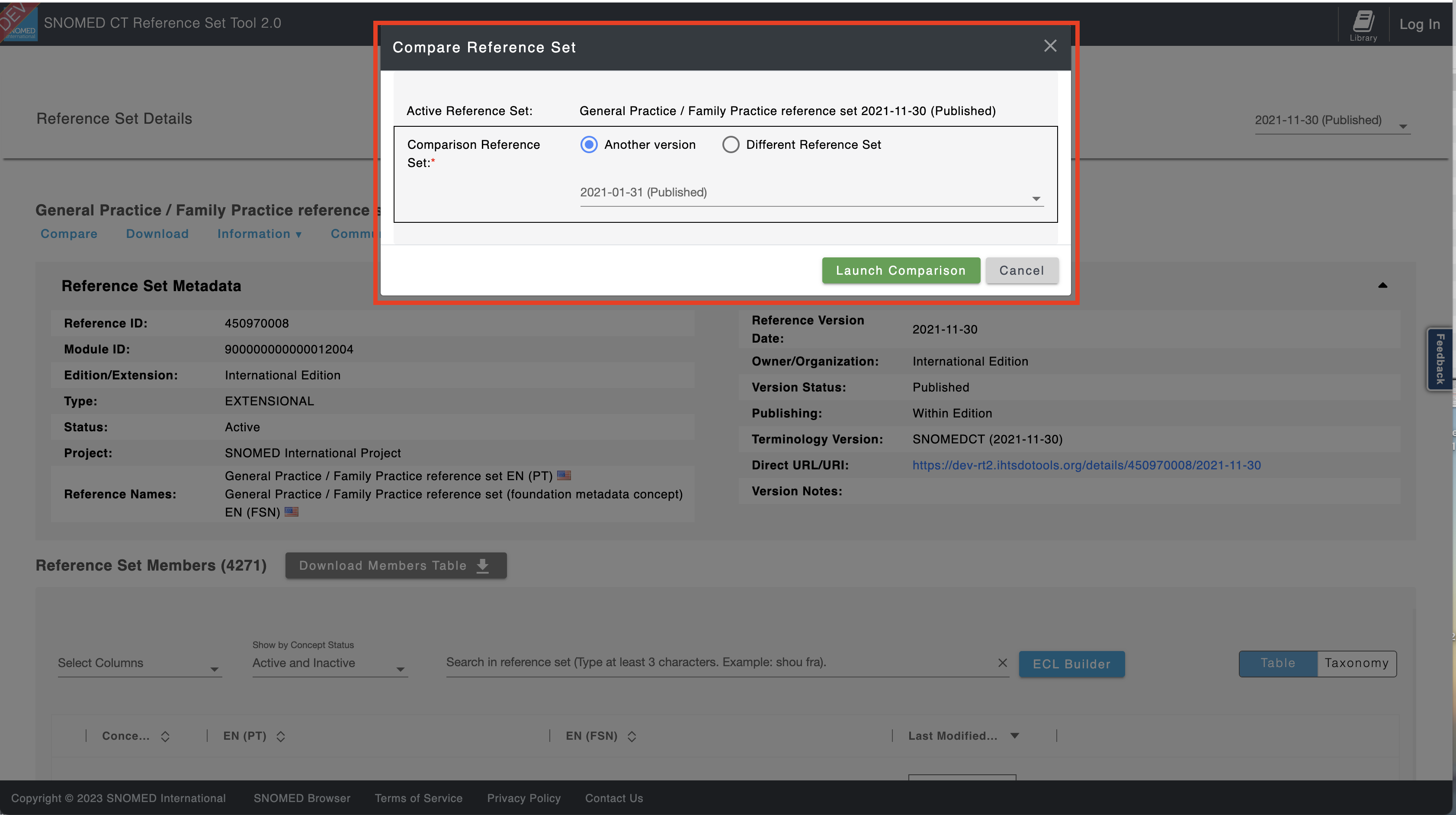Expand the Information menu

click(x=260, y=234)
